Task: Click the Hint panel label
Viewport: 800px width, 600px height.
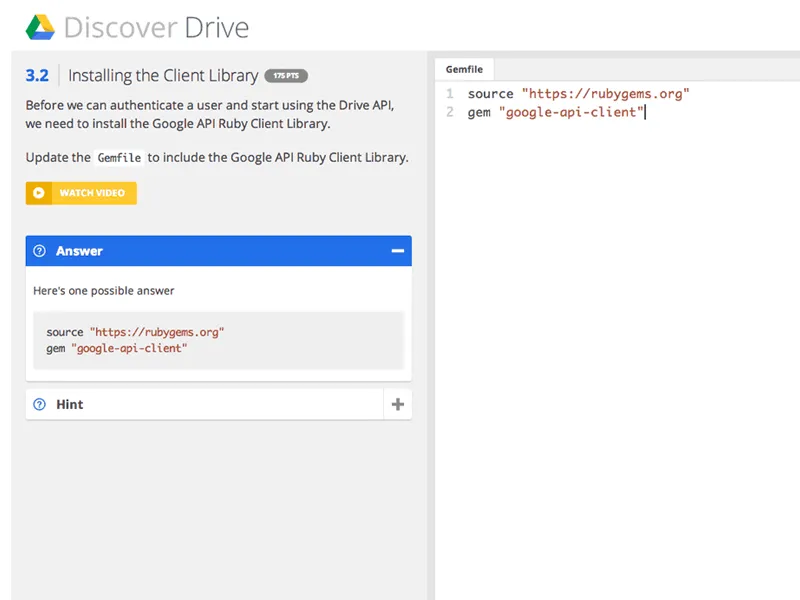Action: 70,404
